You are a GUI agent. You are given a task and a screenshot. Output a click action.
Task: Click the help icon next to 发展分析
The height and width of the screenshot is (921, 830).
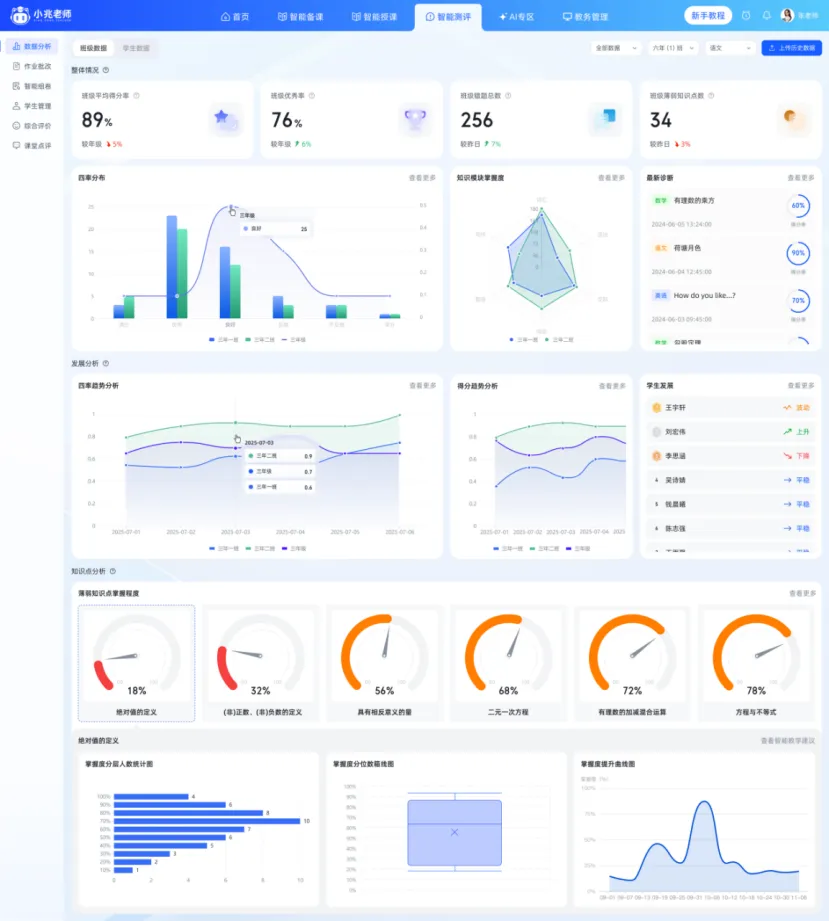point(106,364)
